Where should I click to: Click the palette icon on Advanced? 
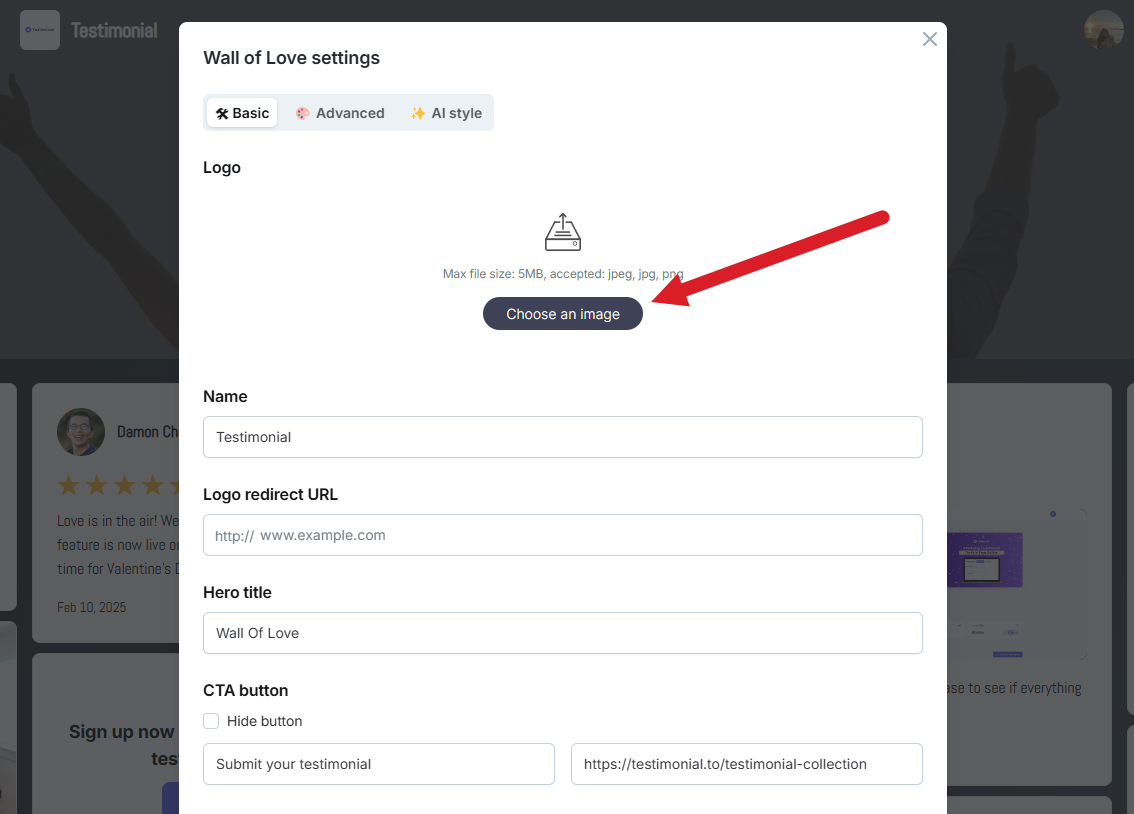[302, 113]
